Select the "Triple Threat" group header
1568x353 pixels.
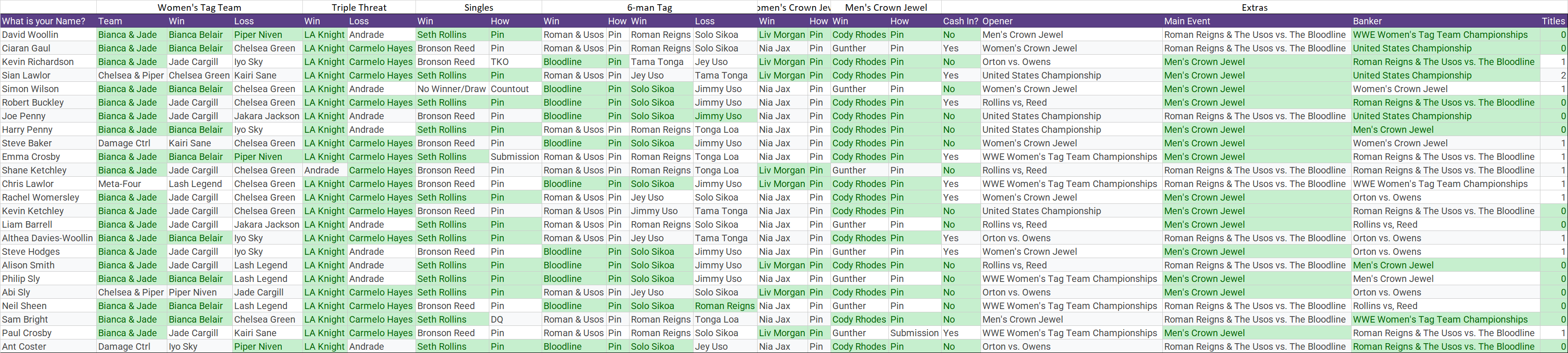(x=358, y=8)
